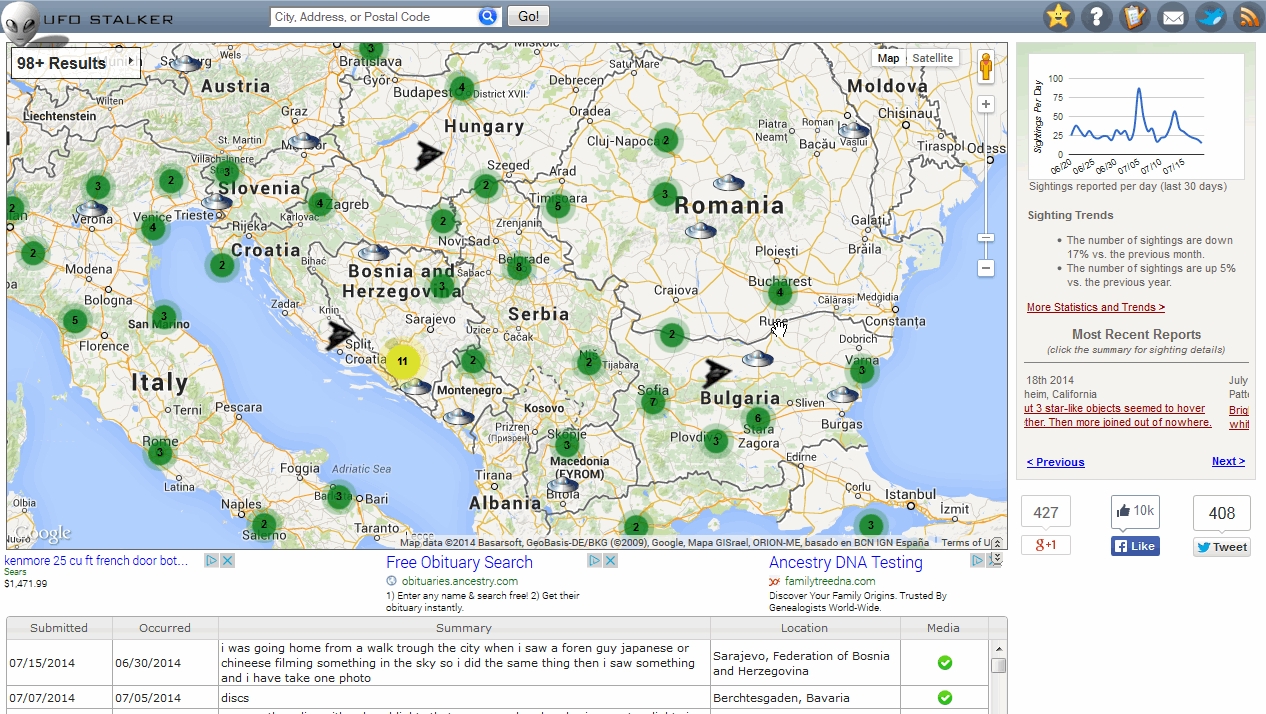The image size is (1266, 714).
Task: Click the yellow cluster marker labeled 11
Action: coord(402,361)
